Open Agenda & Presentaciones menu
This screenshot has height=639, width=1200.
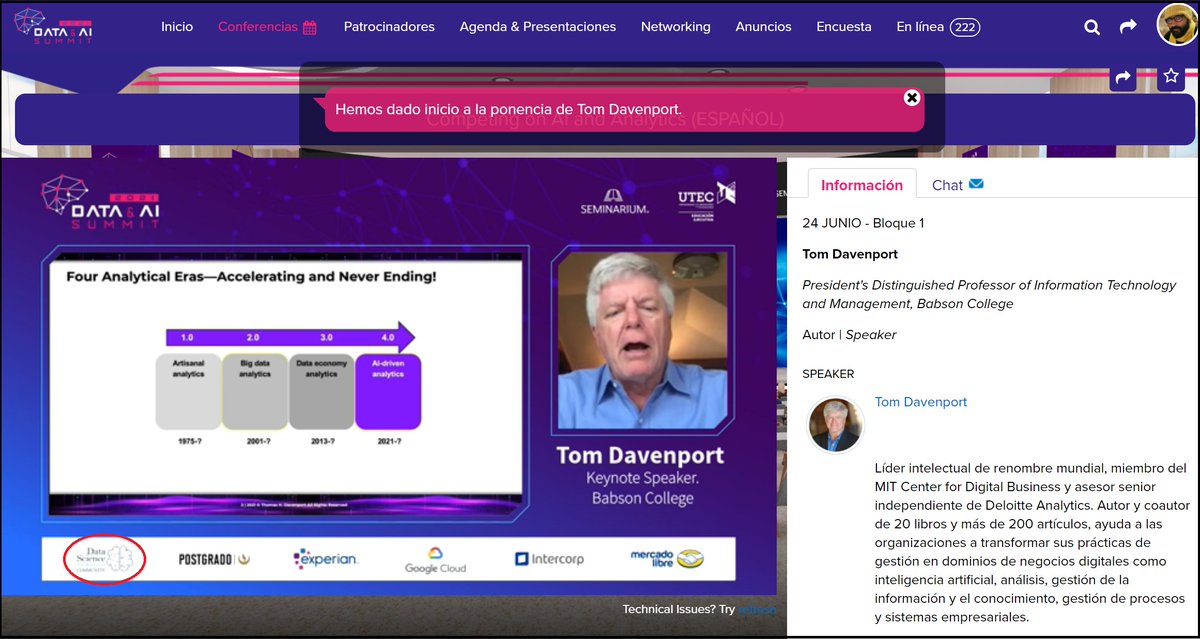(538, 27)
